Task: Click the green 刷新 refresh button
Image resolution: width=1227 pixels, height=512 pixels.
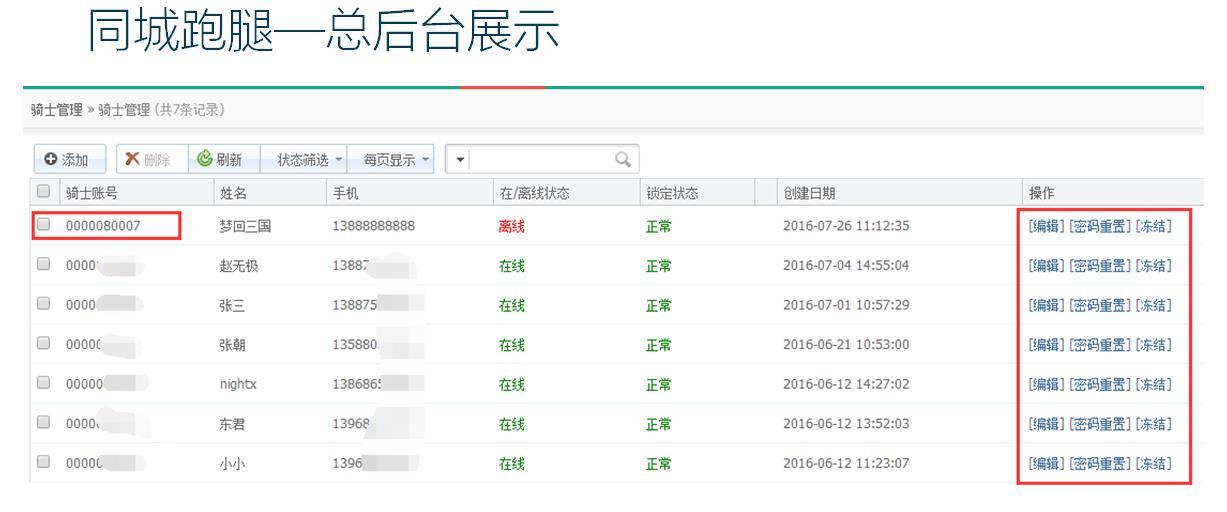Action: click(224, 159)
